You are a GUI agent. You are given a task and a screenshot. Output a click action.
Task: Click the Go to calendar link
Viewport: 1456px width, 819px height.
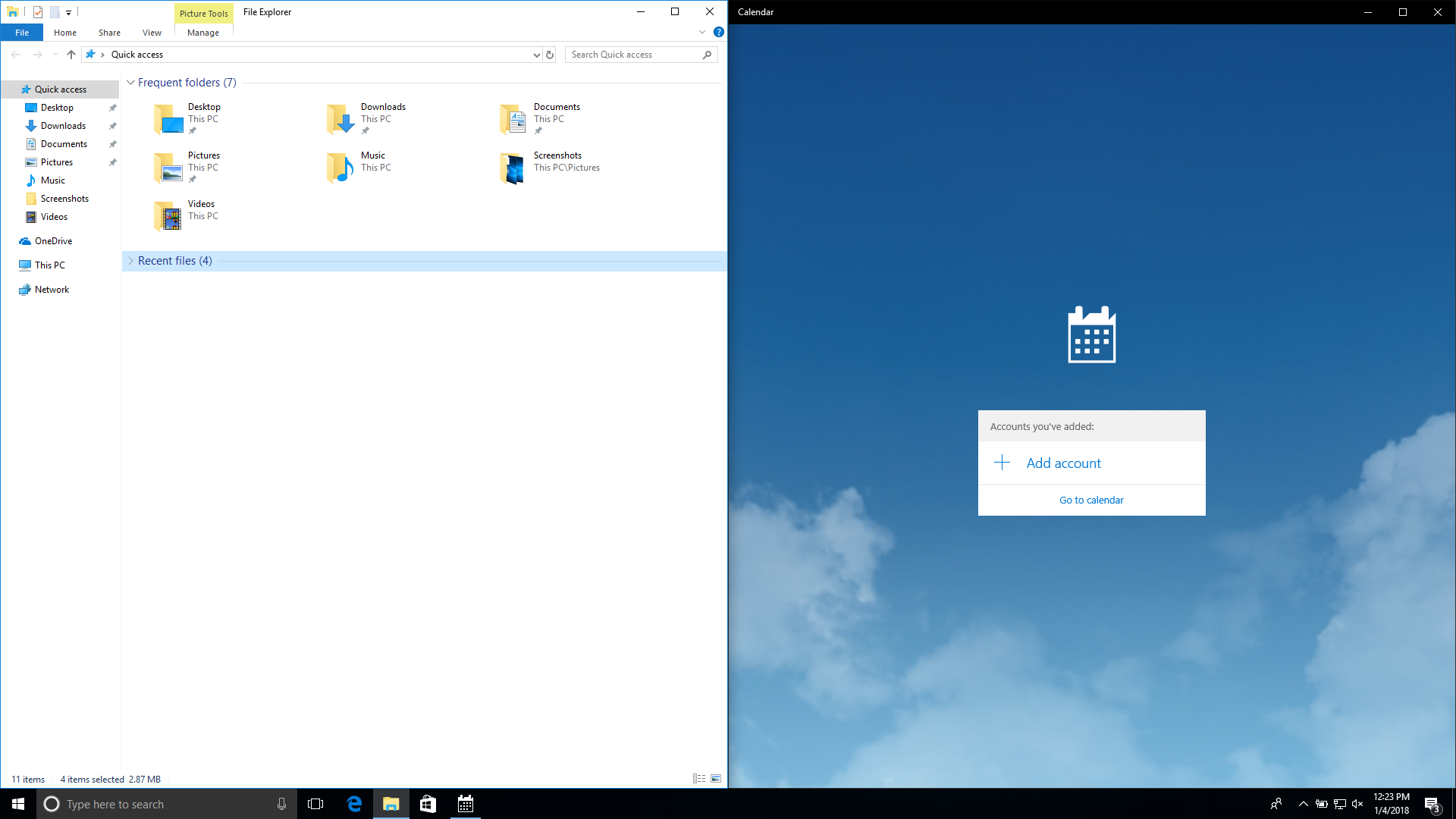1091,500
